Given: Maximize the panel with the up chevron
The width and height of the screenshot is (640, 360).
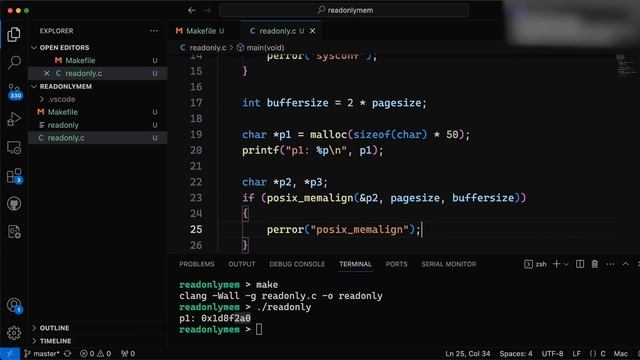Looking at the screenshot, I should 625,264.
